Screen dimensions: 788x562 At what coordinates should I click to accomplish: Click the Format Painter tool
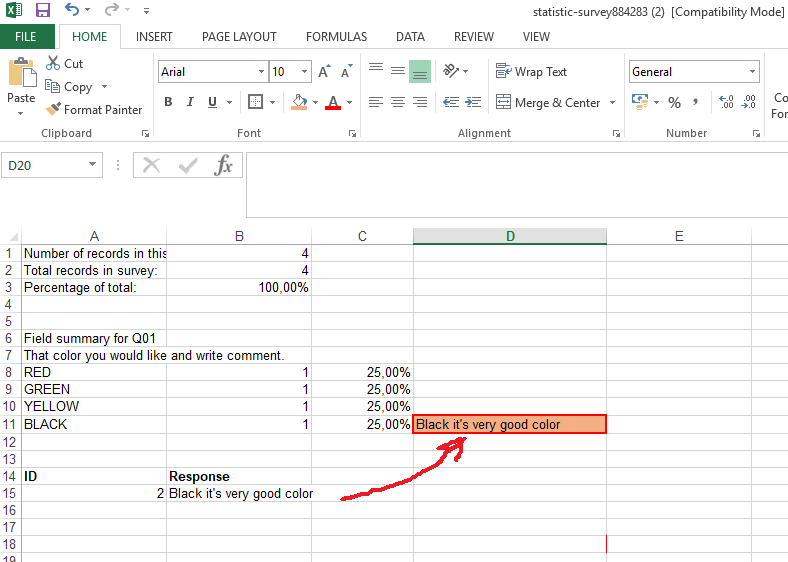coord(93,110)
